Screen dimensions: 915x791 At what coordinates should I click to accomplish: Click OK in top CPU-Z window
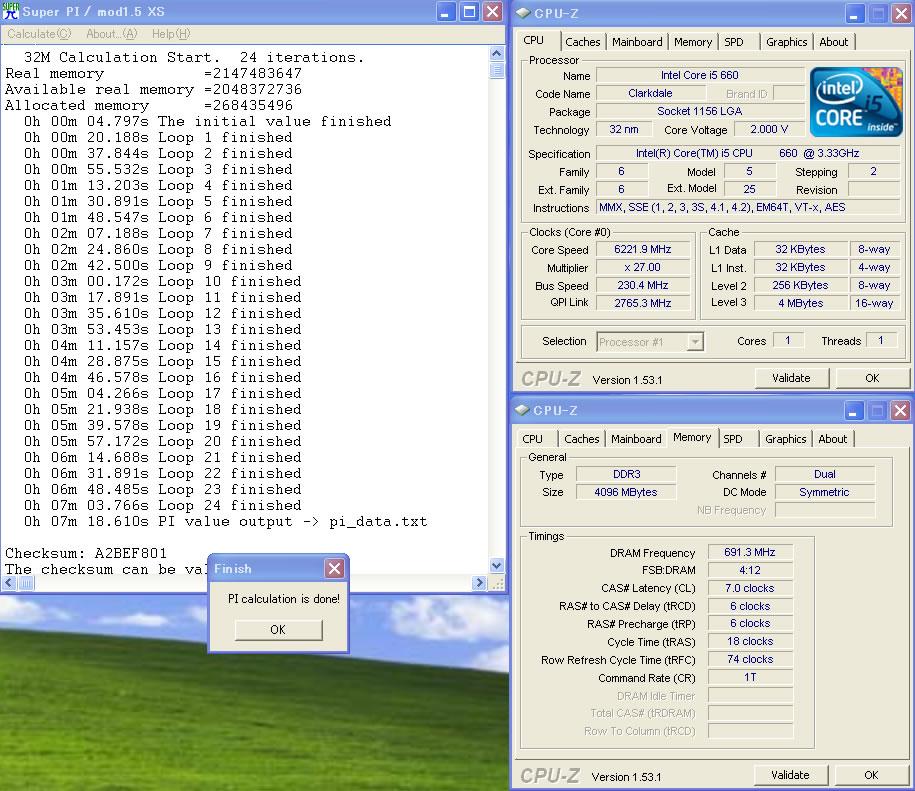pos(872,378)
